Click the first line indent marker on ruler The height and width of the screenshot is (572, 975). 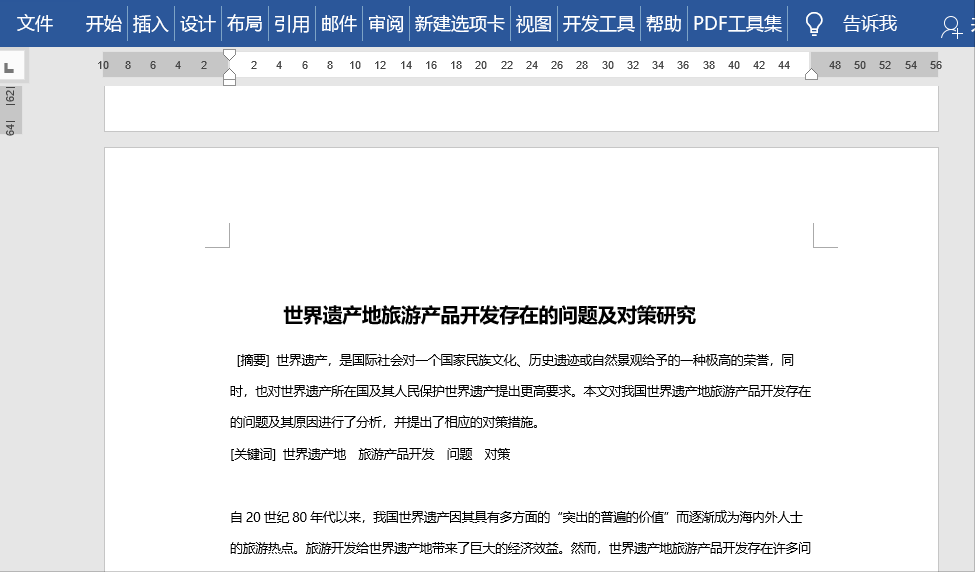229,55
